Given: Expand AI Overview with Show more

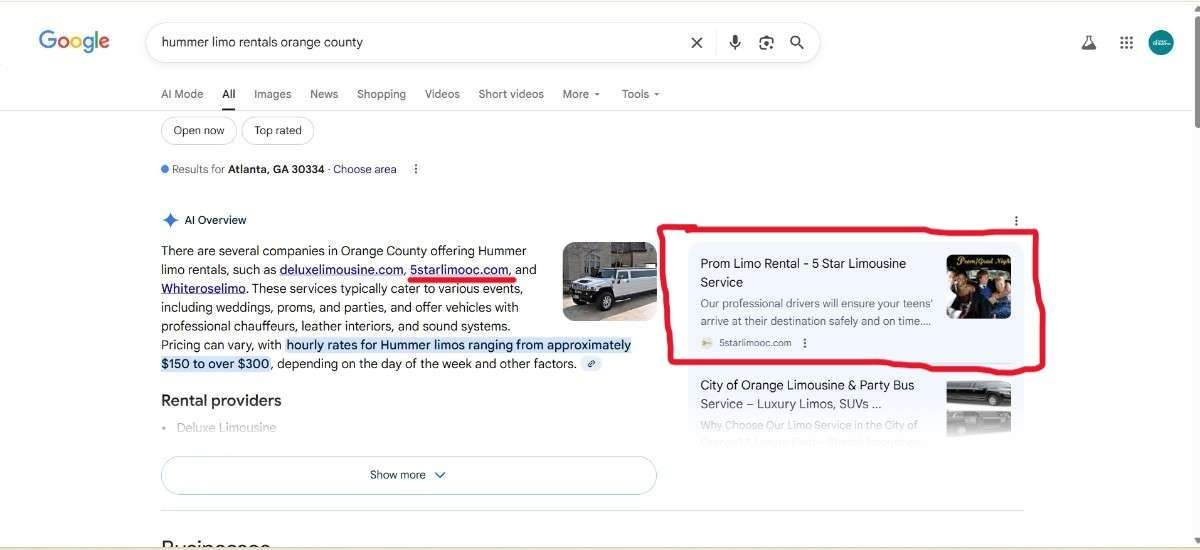Looking at the screenshot, I should (x=408, y=475).
